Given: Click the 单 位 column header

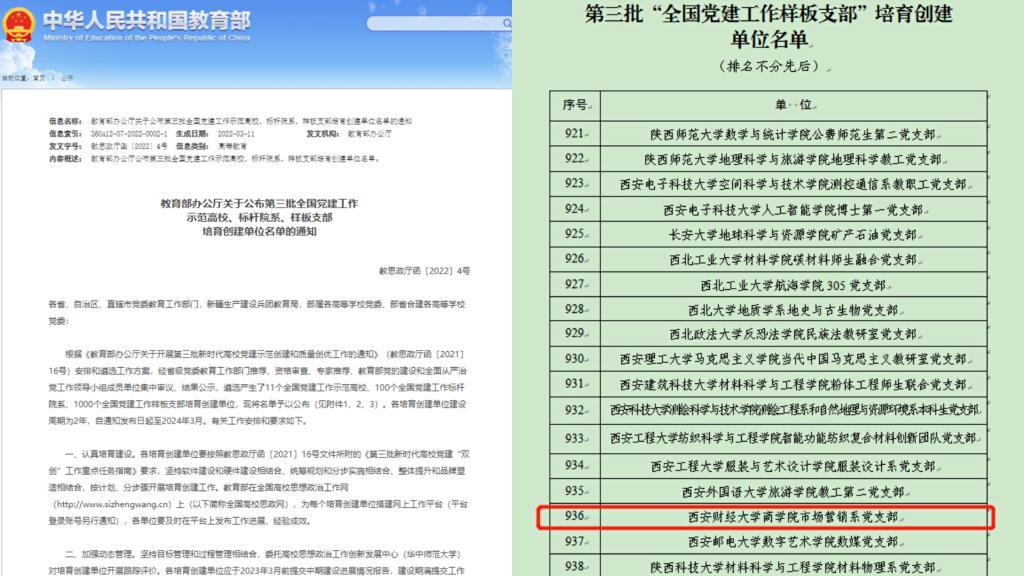Looking at the screenshot, I should (x=793, y=104).
